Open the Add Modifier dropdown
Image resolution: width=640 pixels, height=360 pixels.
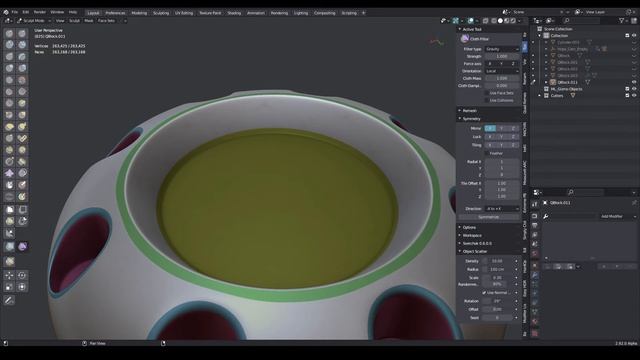click(618, 216)
